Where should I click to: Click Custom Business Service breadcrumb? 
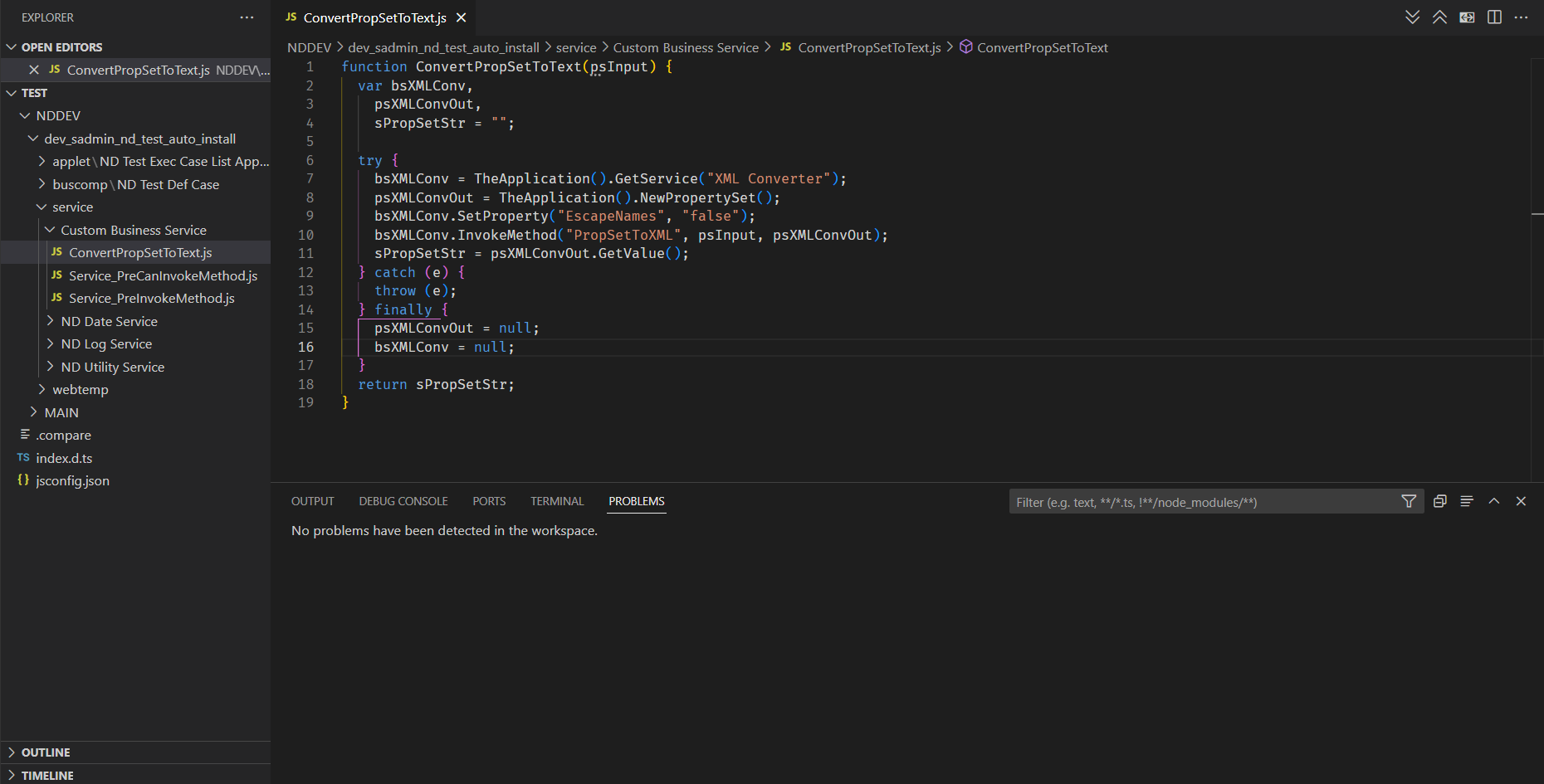click(686, 47)
